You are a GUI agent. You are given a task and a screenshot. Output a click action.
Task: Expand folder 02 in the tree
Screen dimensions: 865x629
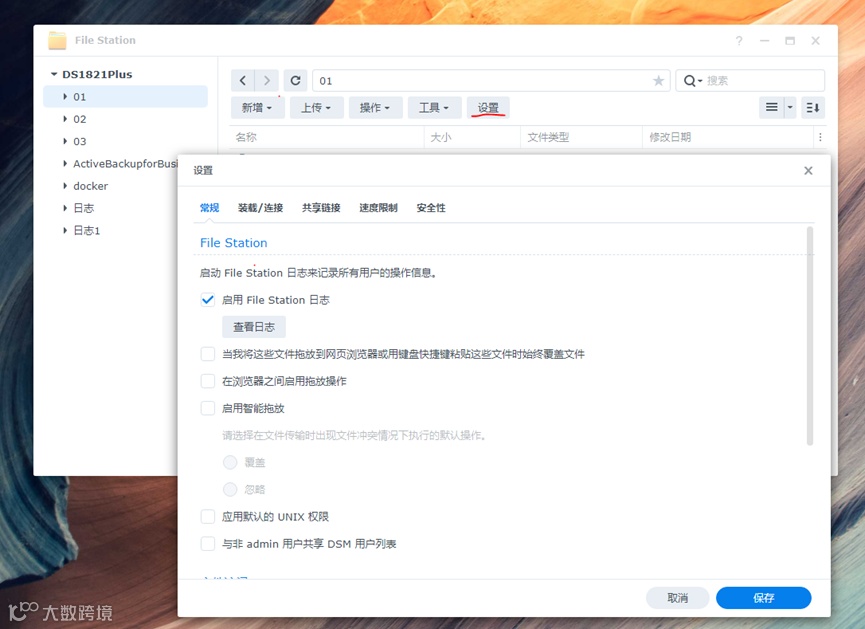(65, 119)
